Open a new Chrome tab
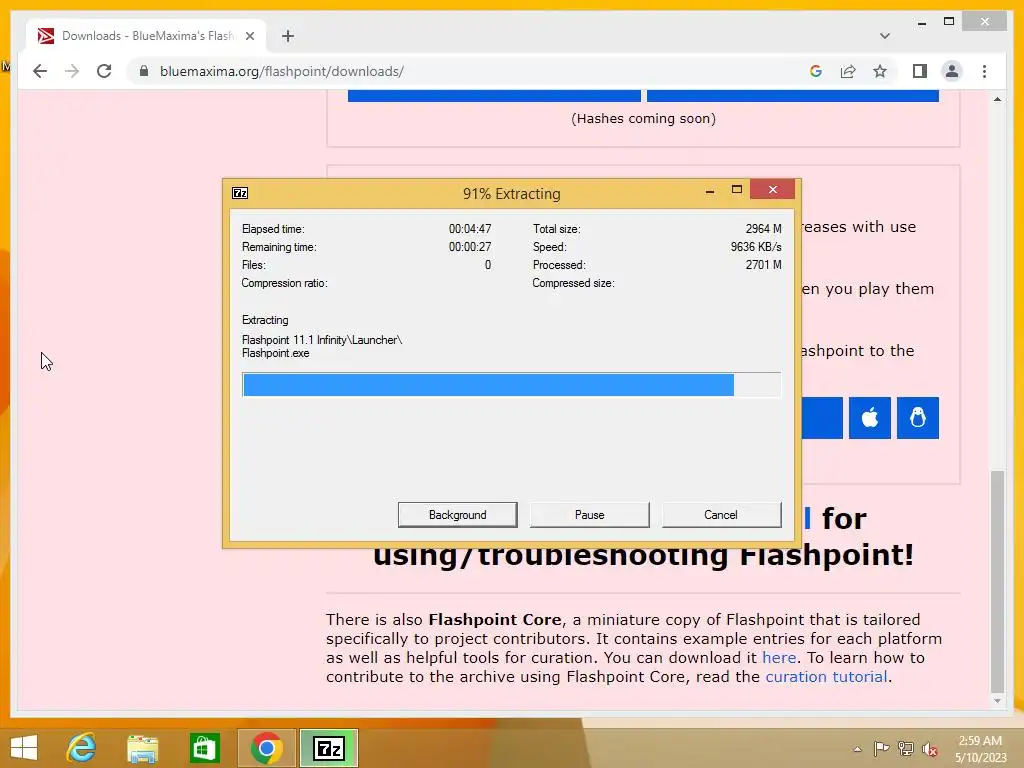Image resolution: width=1024 pixels, height=768 pixels. (287, 36)
